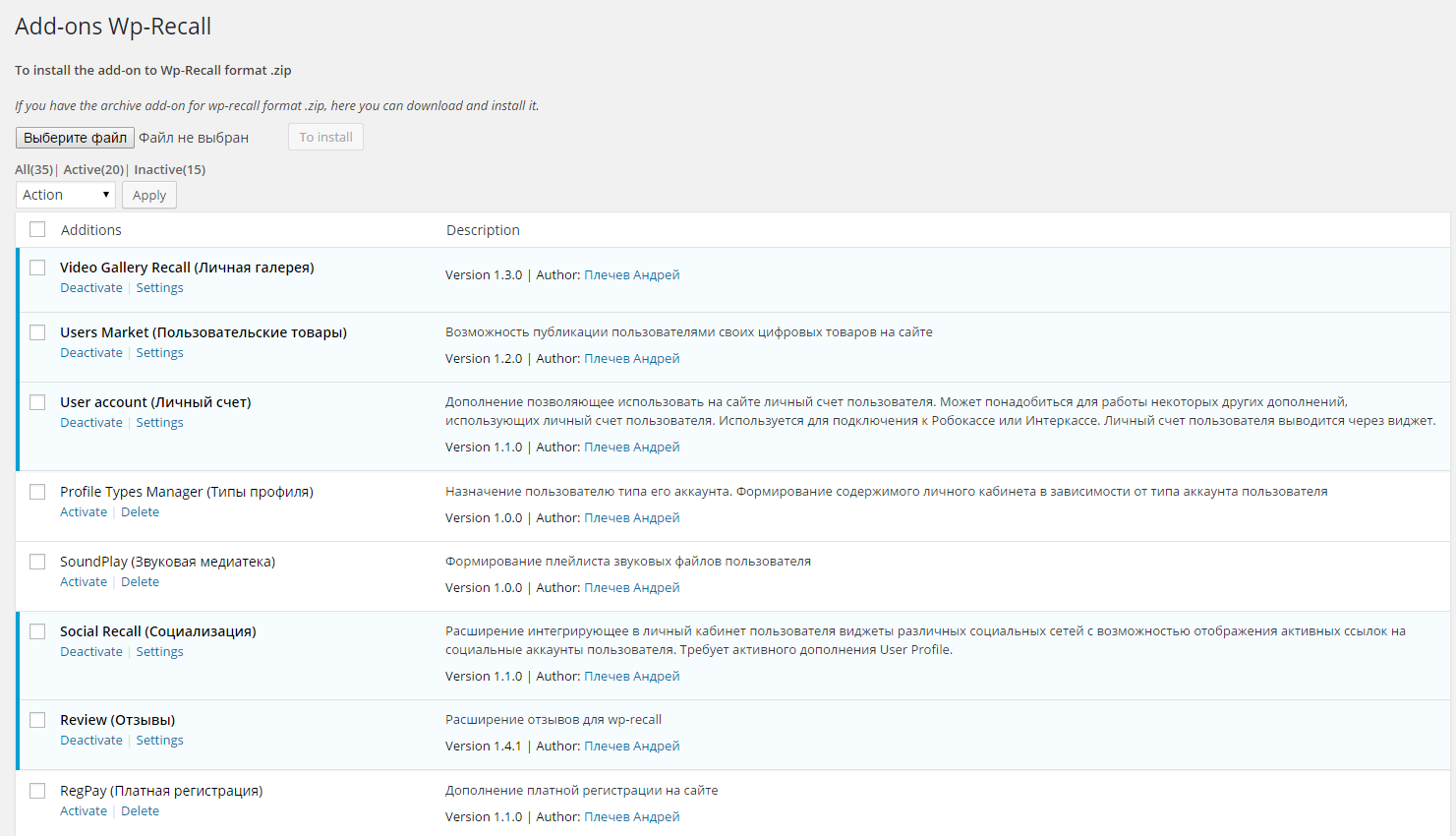Toggle the select-all checkbox beside Additions
This screenshot has width=1456, height=836.
[x=37, y=229]
